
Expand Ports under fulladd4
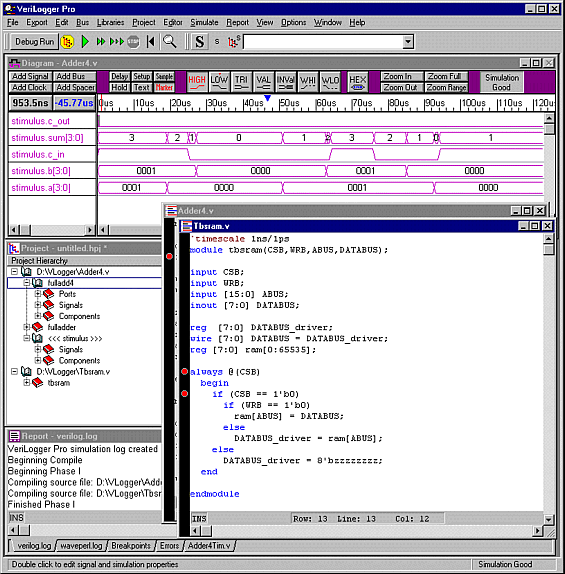pos(37,294)
